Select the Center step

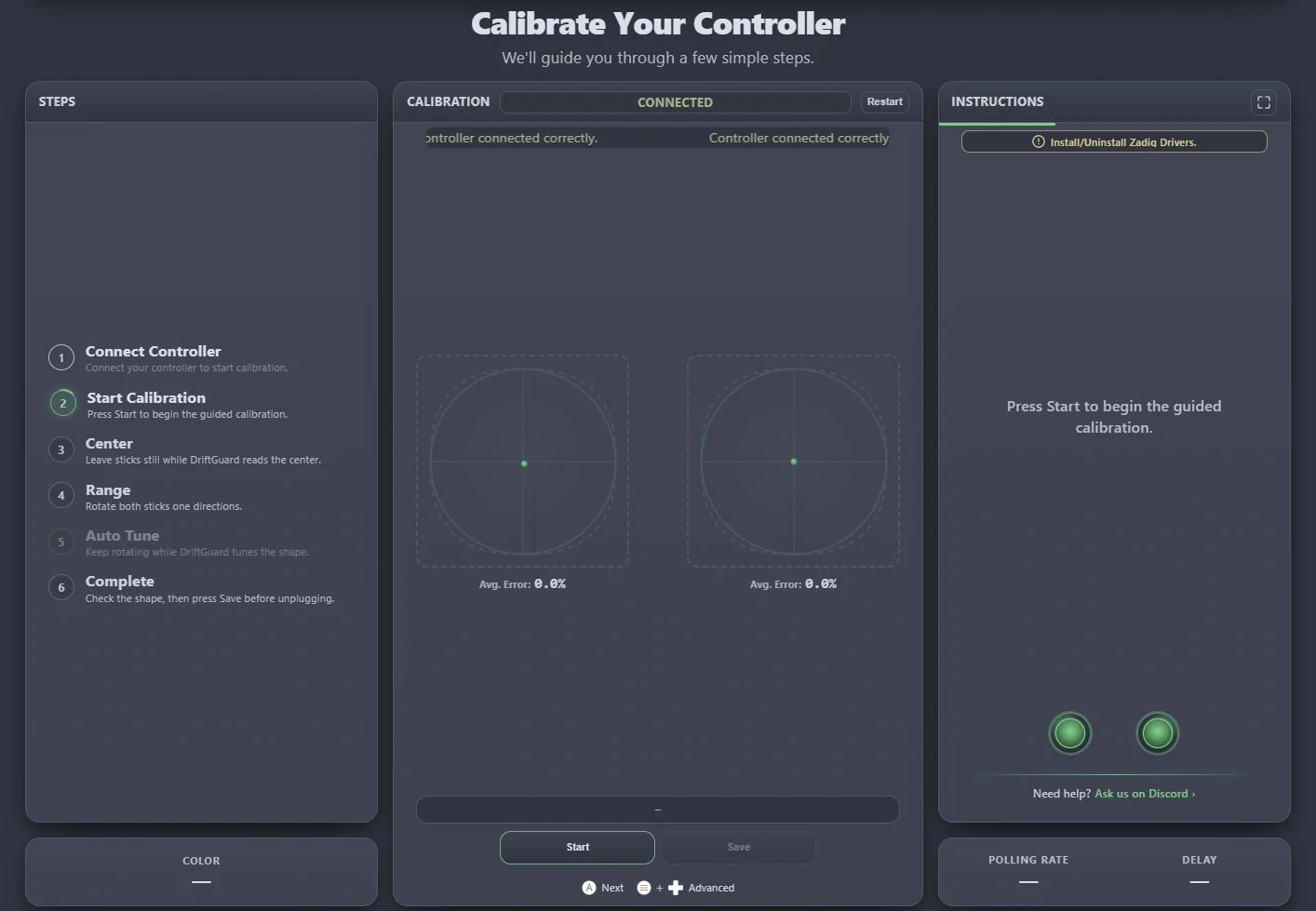point(186,450)
